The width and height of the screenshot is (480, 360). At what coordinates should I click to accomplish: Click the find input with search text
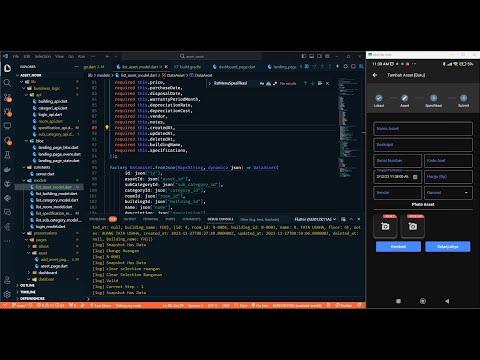pos(235,83)
